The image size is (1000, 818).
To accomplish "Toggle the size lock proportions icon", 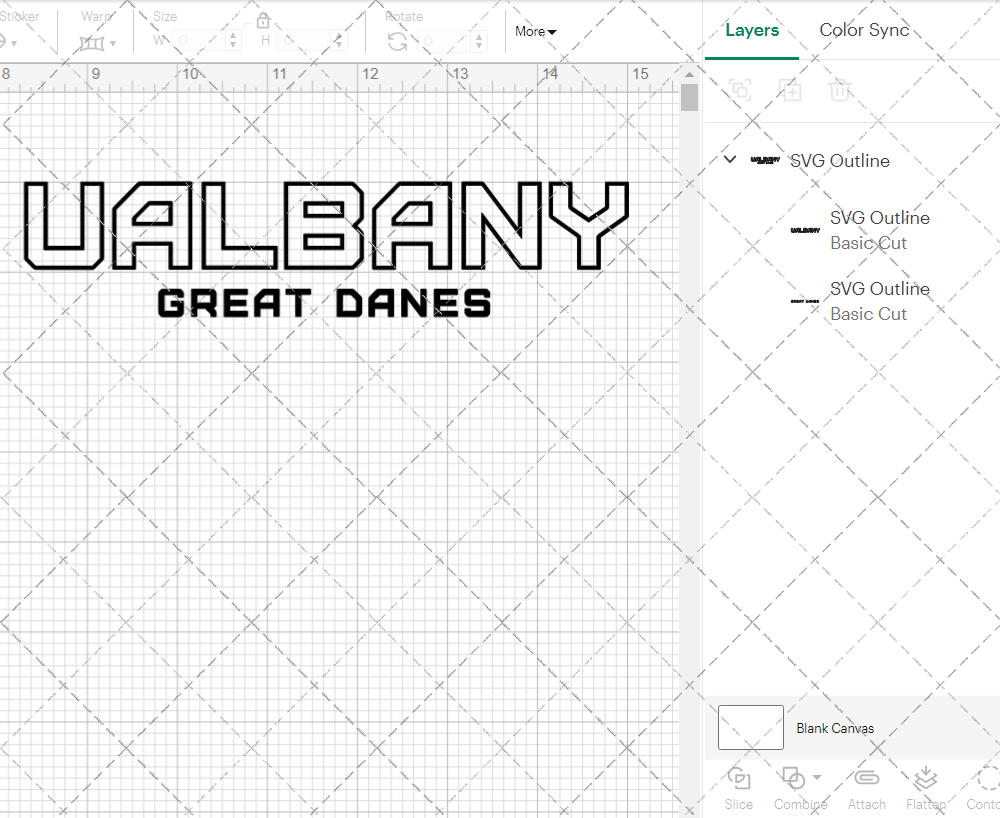I will [x=263, y=20].
